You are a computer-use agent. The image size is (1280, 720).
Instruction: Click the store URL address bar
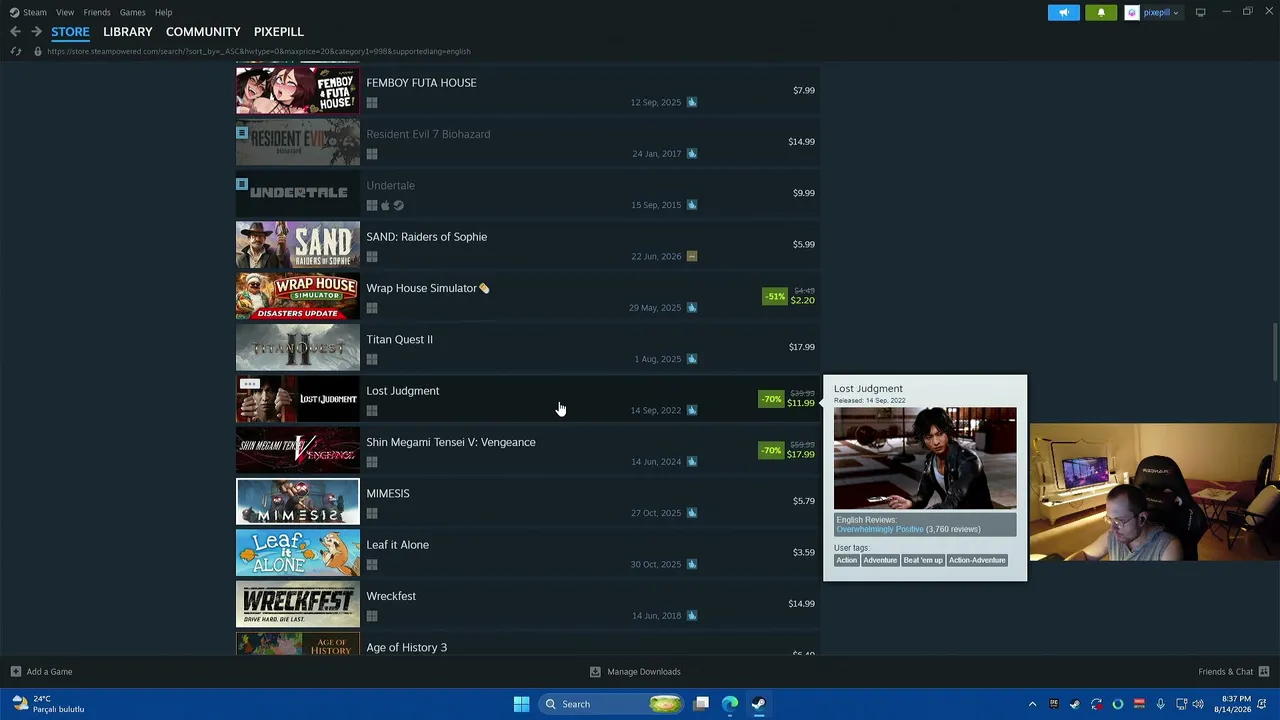click(x=258, y=51)
